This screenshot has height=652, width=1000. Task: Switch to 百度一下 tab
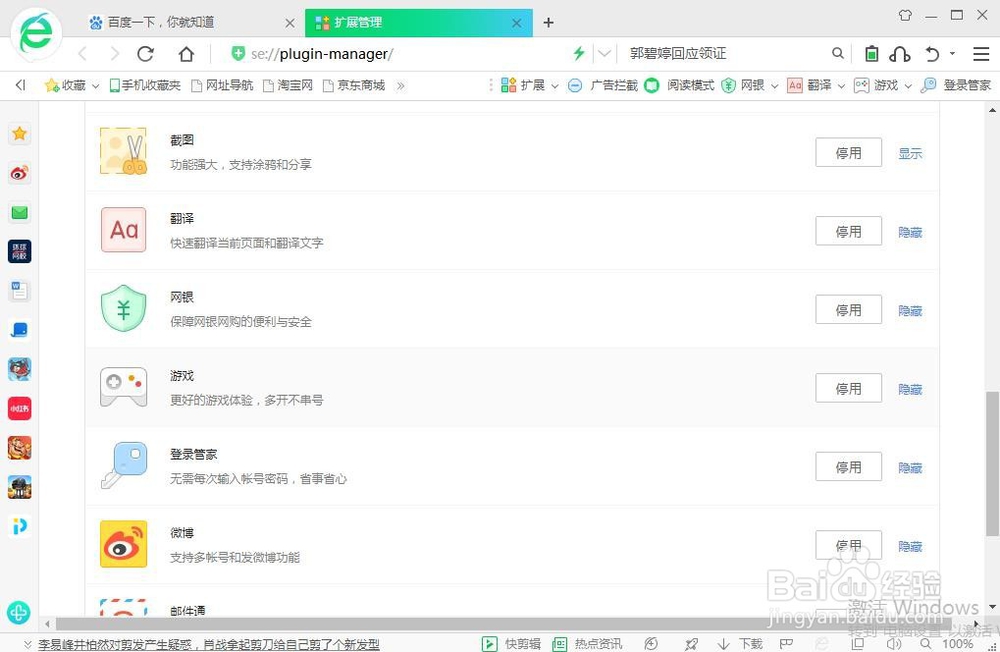coord(191,22)
